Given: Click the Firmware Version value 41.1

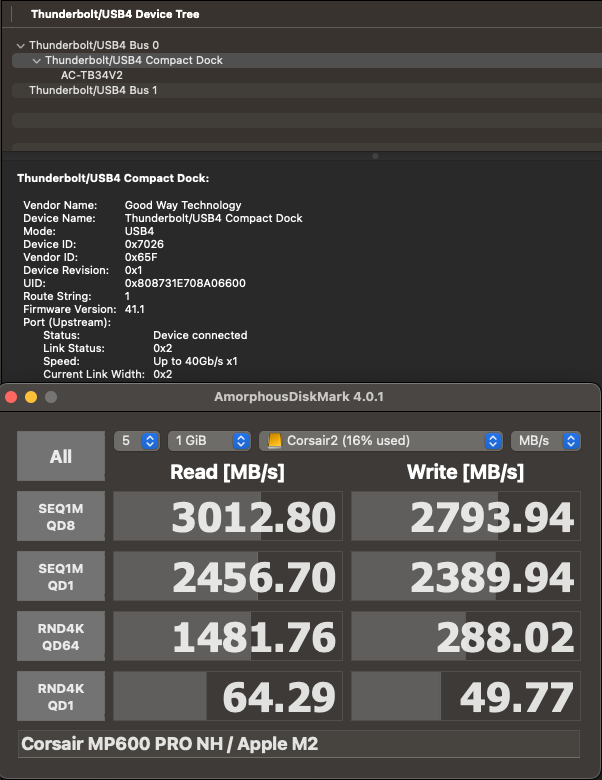Looking at the screenshot, I should [x=135, y=309].
